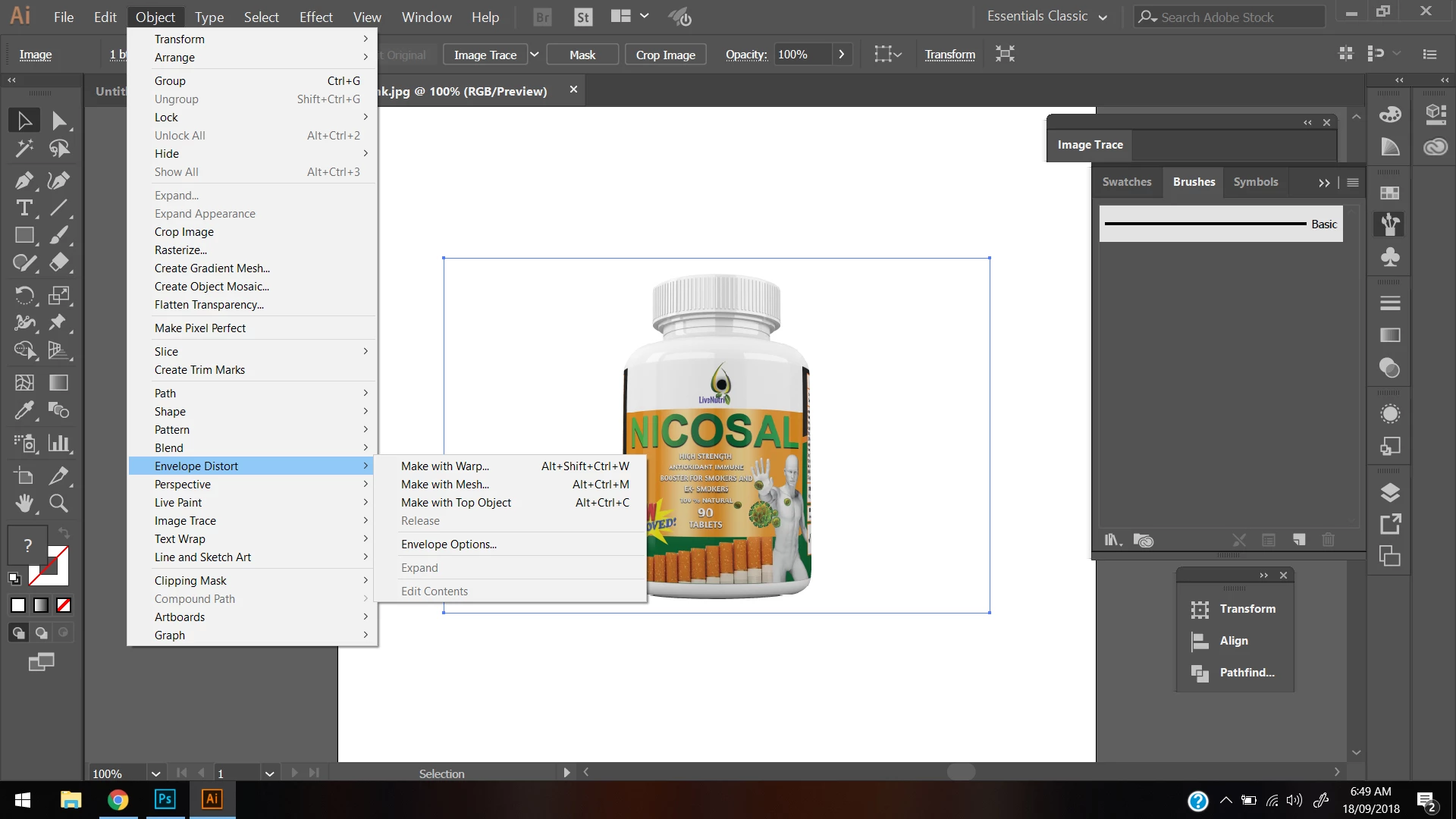The image size is (1456, 819).
Task: Open the Image Trace presets dropdown arrow
Action: point(534,55)
